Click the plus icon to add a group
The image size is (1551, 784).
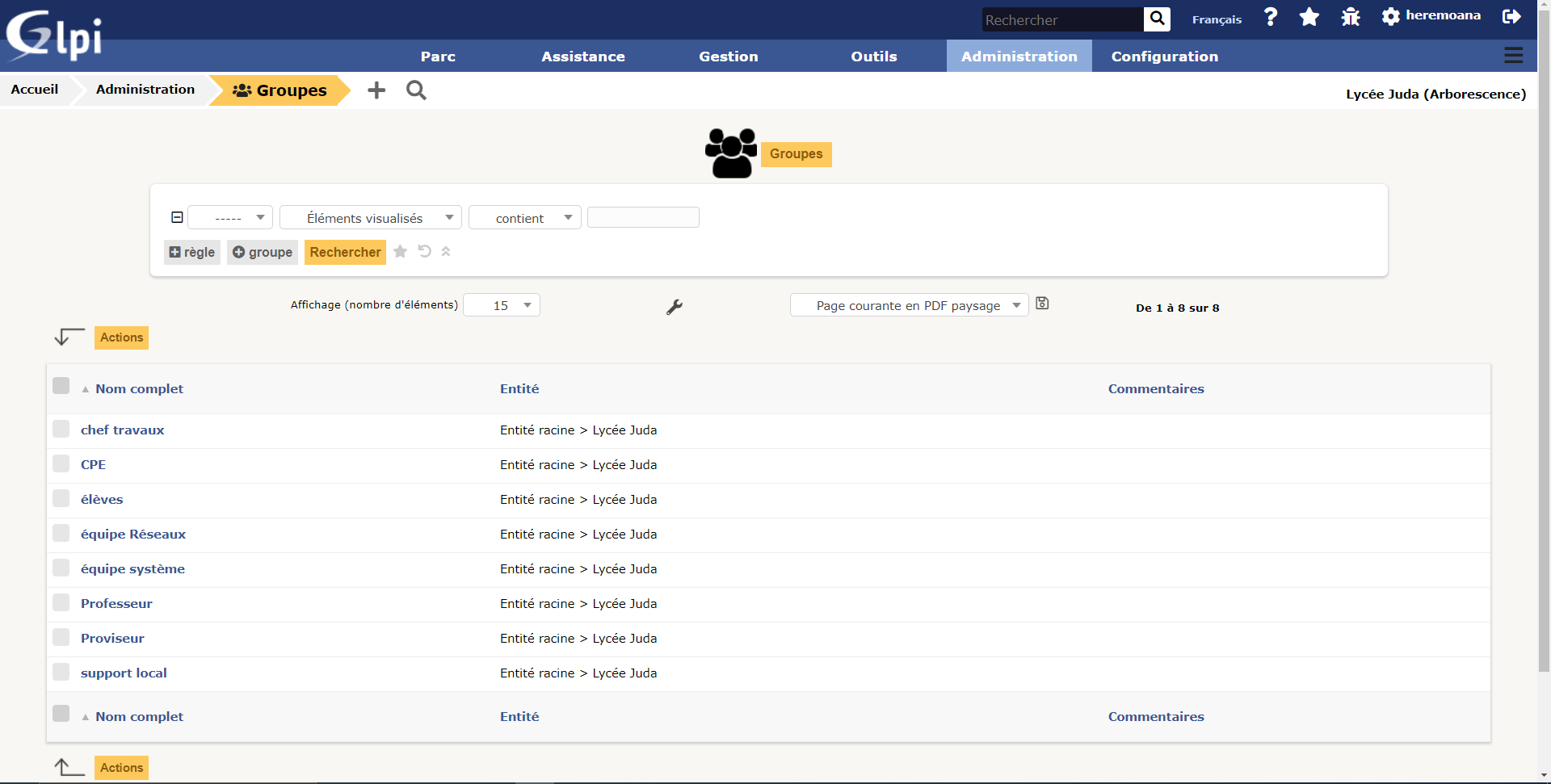point(376,90)
